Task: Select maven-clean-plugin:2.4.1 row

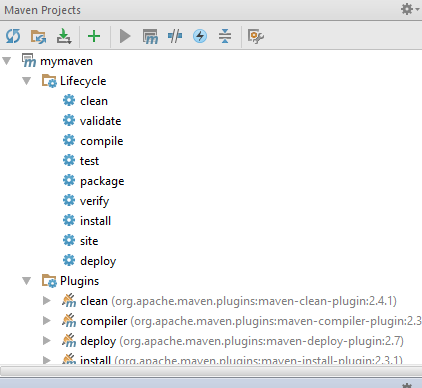Action: [x=238, y=301]
